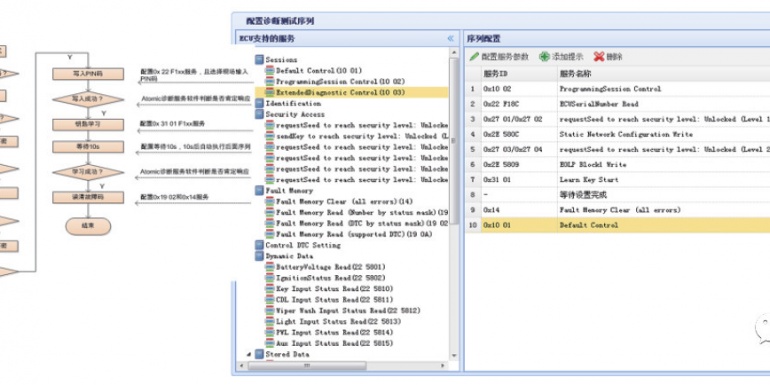Click the red X delete icon

599,56
